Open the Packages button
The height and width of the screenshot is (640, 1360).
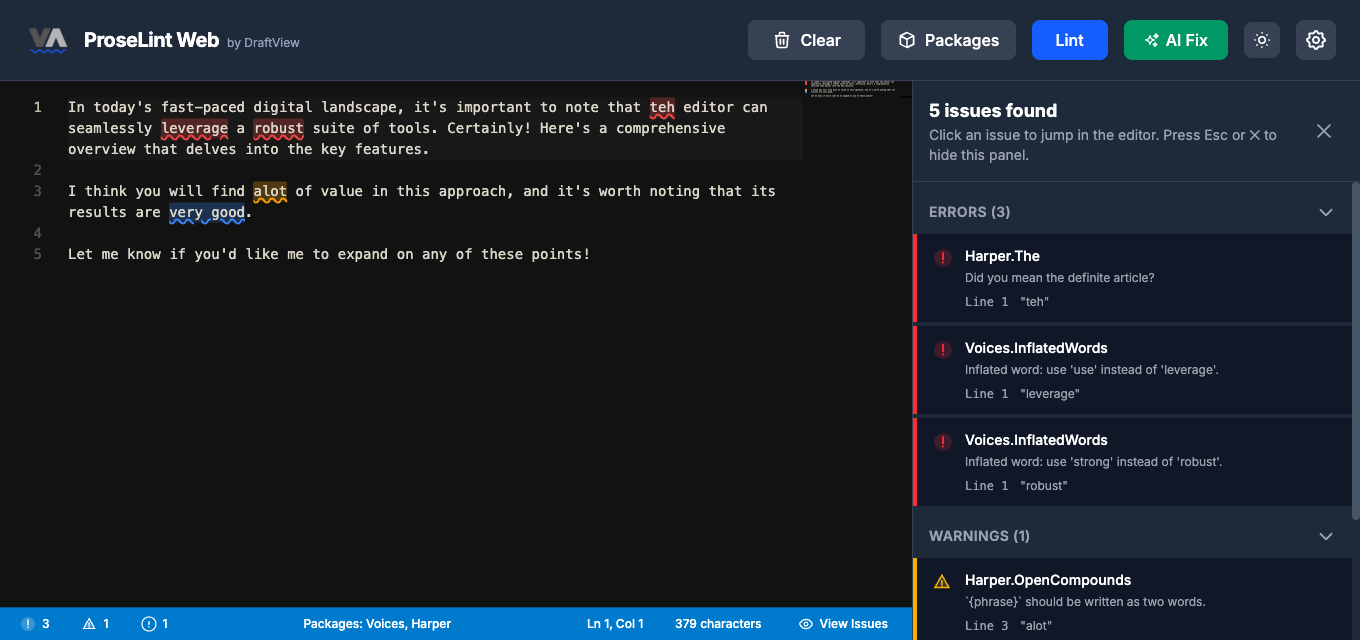point(948,40)
